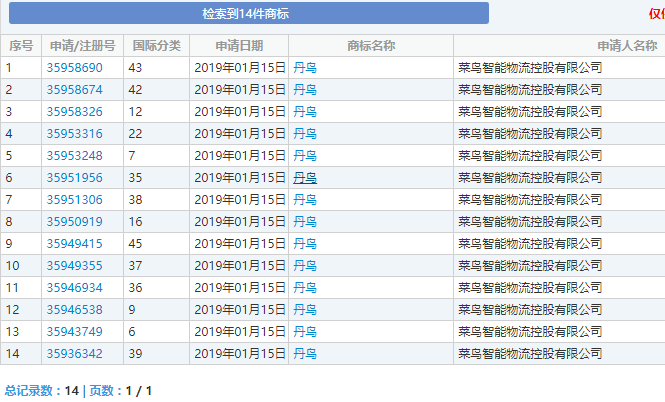Select the 序号 column header
Viewport: 665px width, 402px height.
[x=21, y=46]
